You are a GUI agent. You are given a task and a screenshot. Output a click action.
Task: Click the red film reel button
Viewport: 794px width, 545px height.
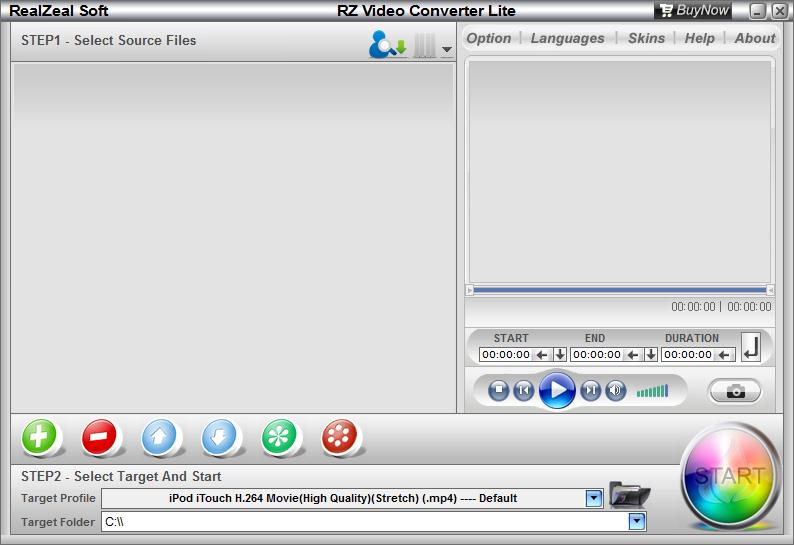tap(340, 437)
